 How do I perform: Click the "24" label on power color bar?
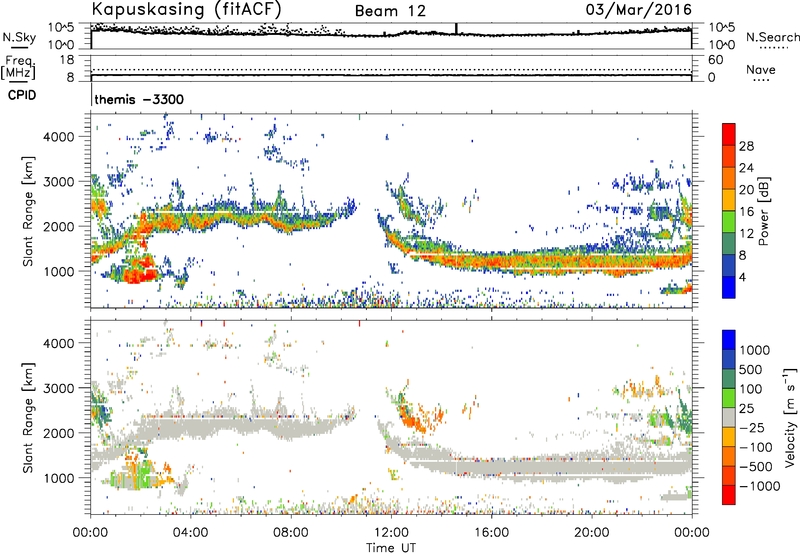click(746, 168)
